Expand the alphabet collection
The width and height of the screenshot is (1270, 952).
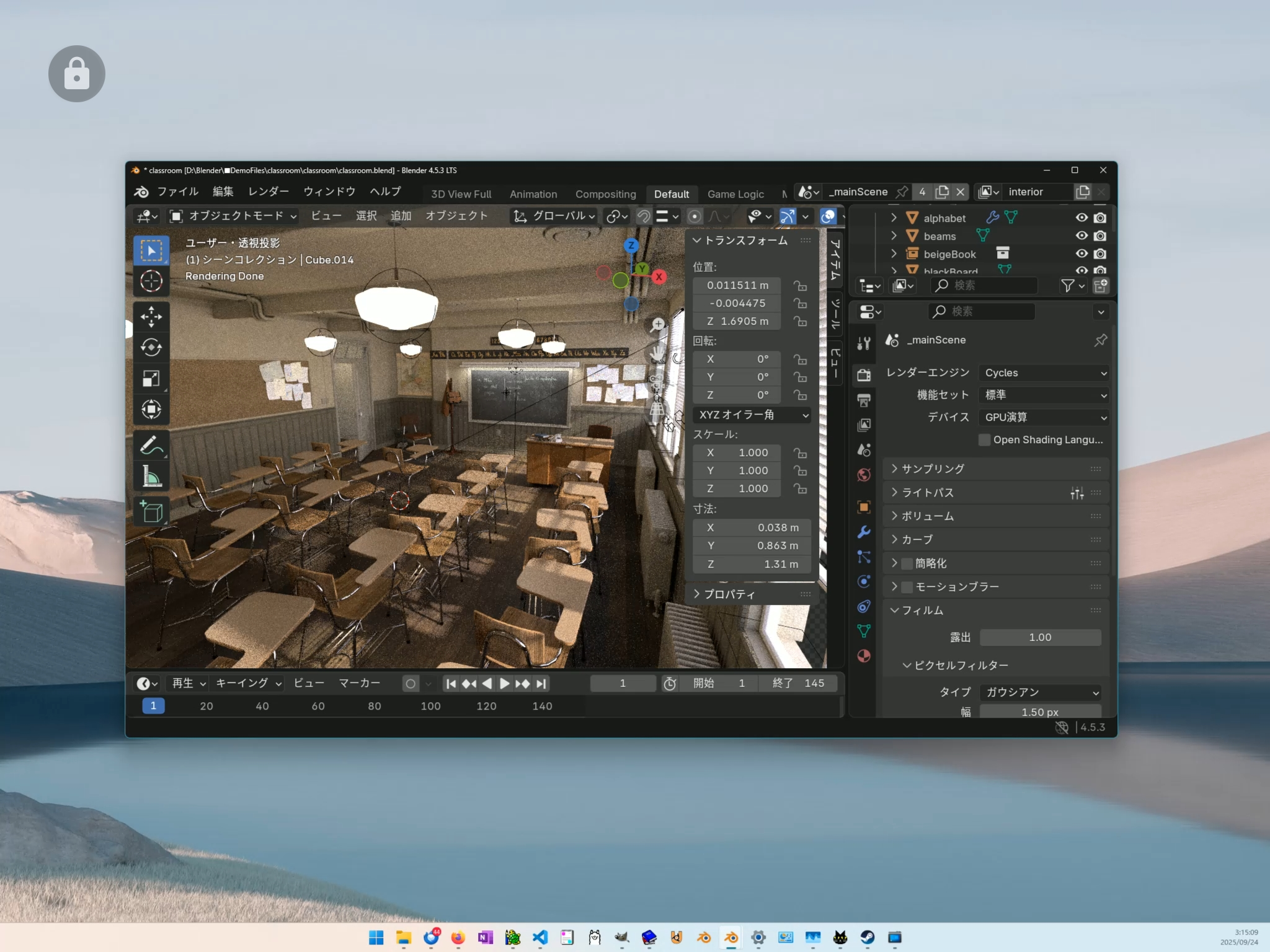pyautogui.click(x=894, y=218)
